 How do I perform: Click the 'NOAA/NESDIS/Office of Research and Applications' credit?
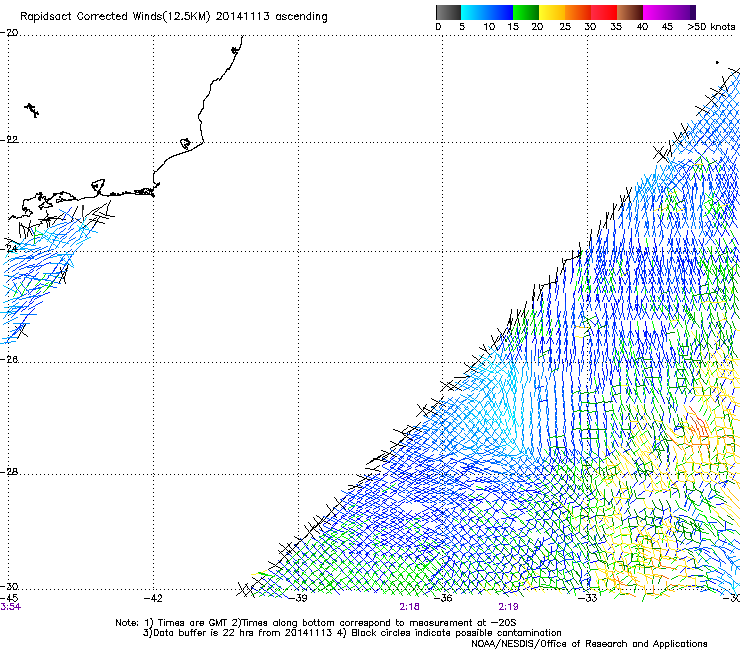click(589, 644)
